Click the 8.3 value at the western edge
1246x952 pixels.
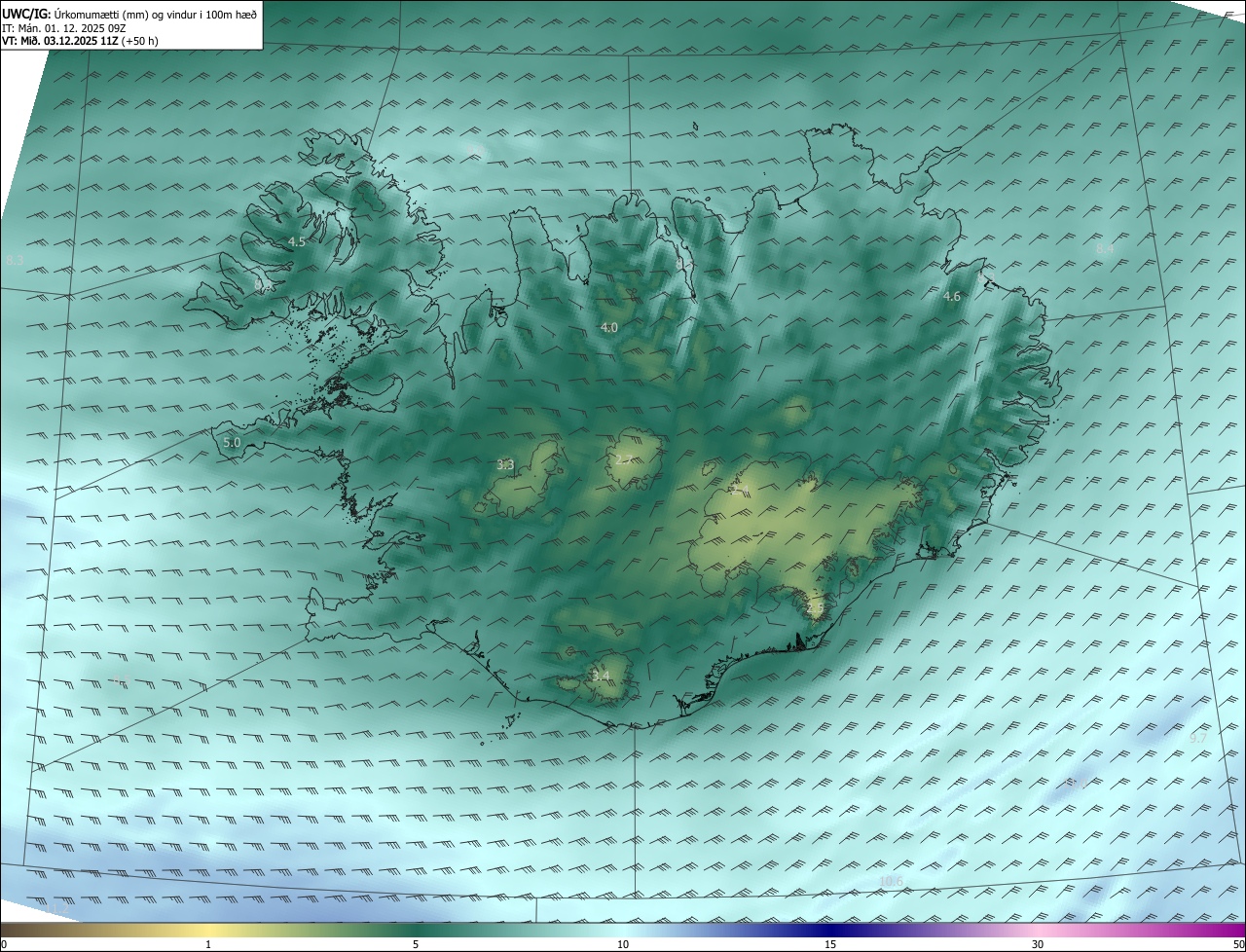(15, 260)
